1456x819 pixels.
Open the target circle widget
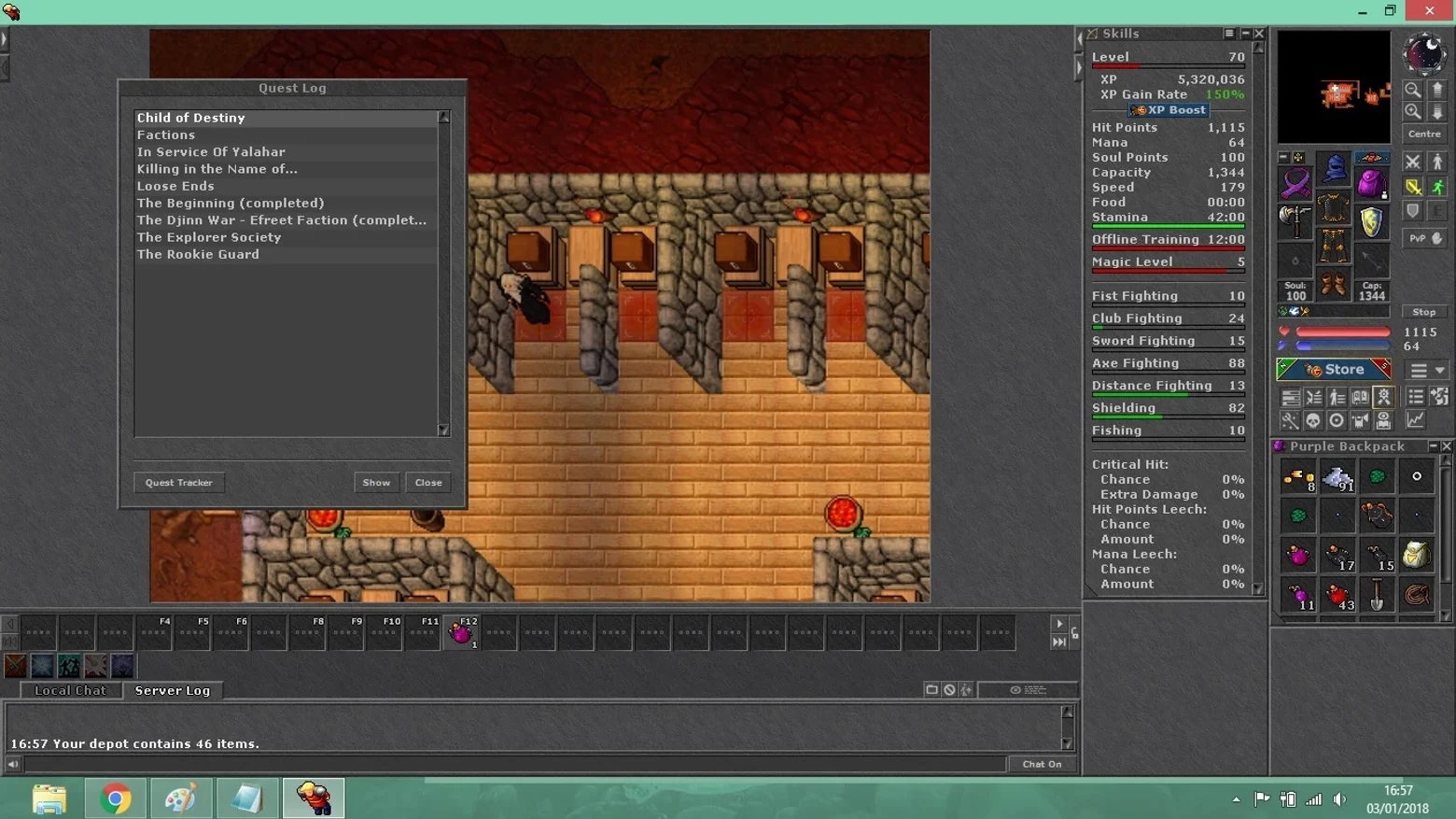(x=1337, y=421)
